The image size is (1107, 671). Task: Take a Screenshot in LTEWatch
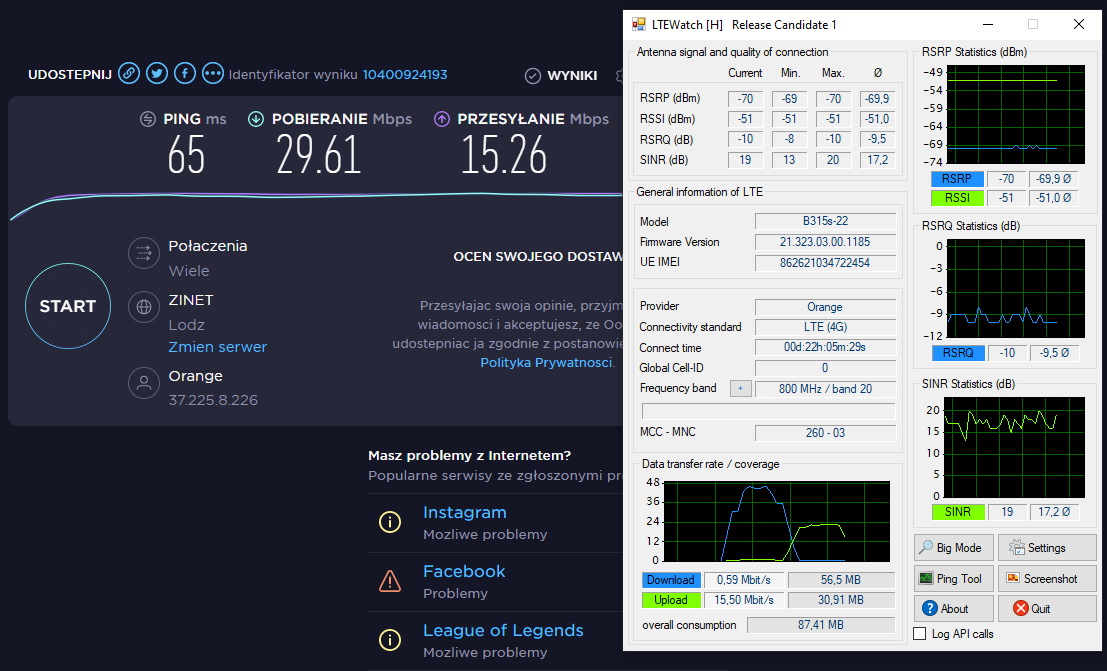[x=1047, y=578]
